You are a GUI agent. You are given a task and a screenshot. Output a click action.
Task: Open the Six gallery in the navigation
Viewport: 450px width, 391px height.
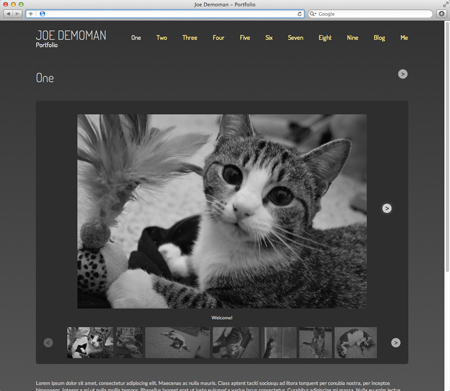coord(269,38)
